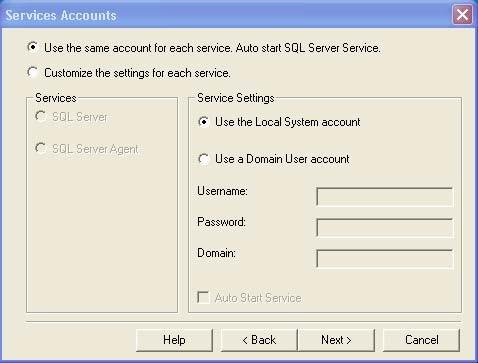Click the 'Service Settings' group label
This screenshot has height=363, width=478.
click(x=236, y=98)
